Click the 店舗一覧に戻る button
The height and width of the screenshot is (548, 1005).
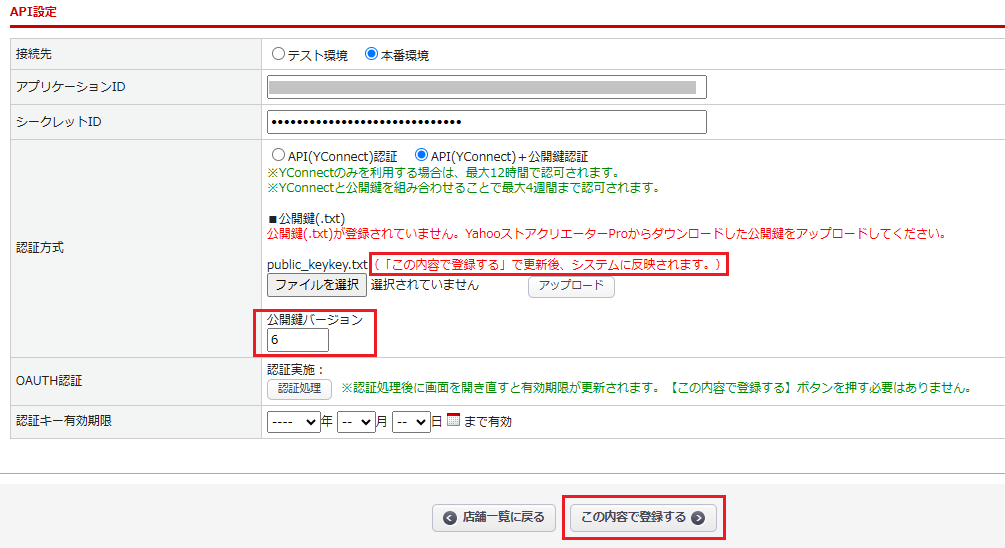tap(495, 517)
